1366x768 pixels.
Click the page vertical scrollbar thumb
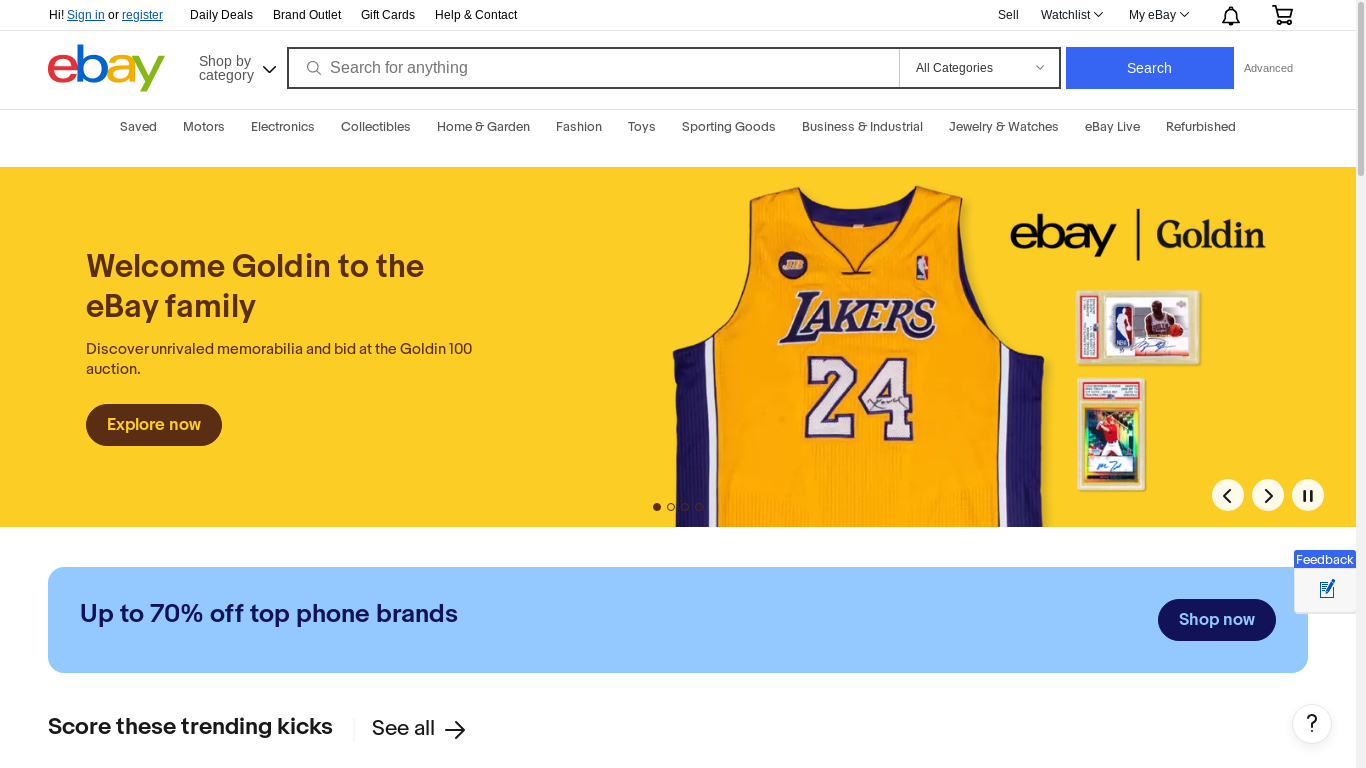pos(1361,90)
